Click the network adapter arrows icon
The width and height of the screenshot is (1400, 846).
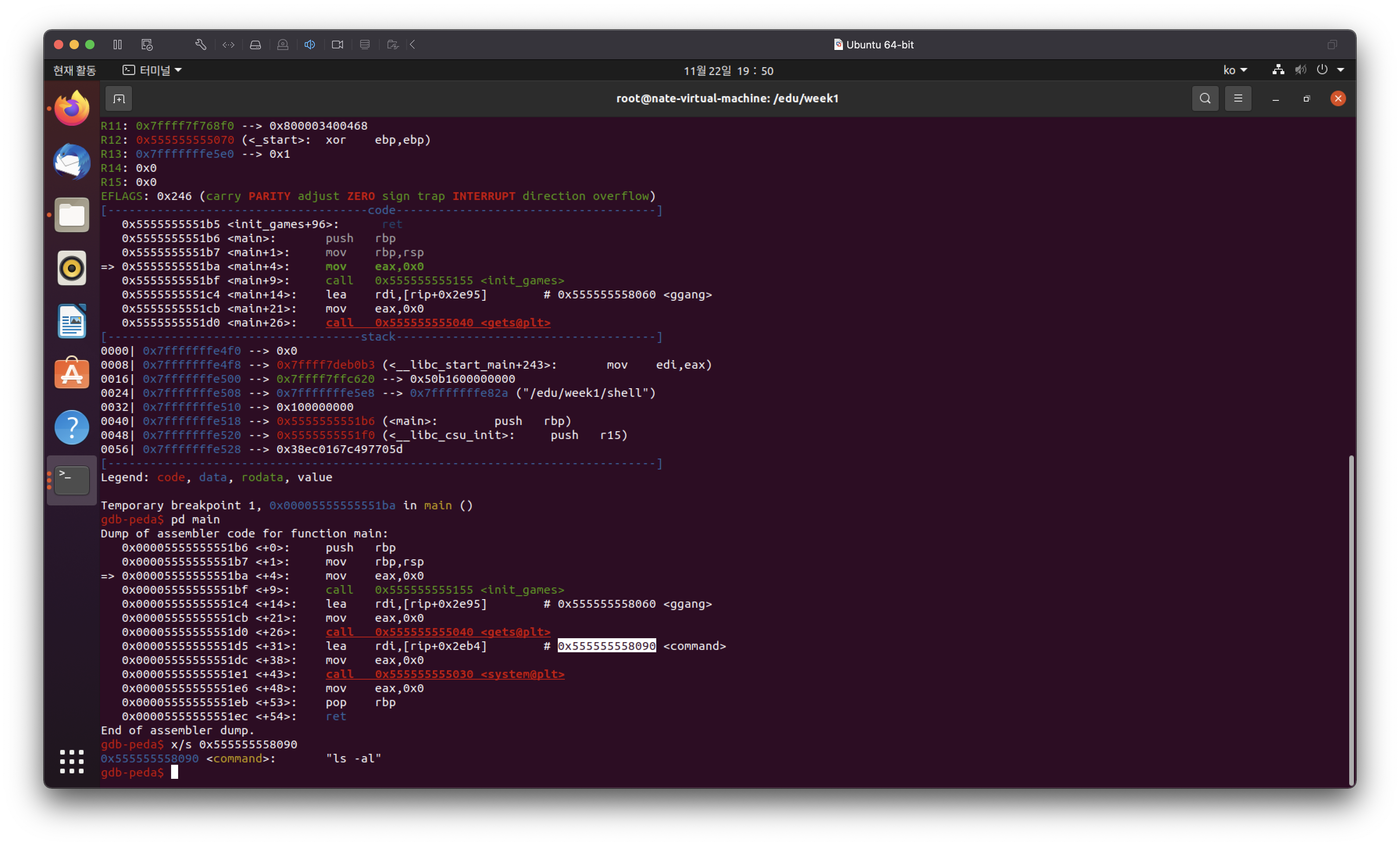[229, 44]
